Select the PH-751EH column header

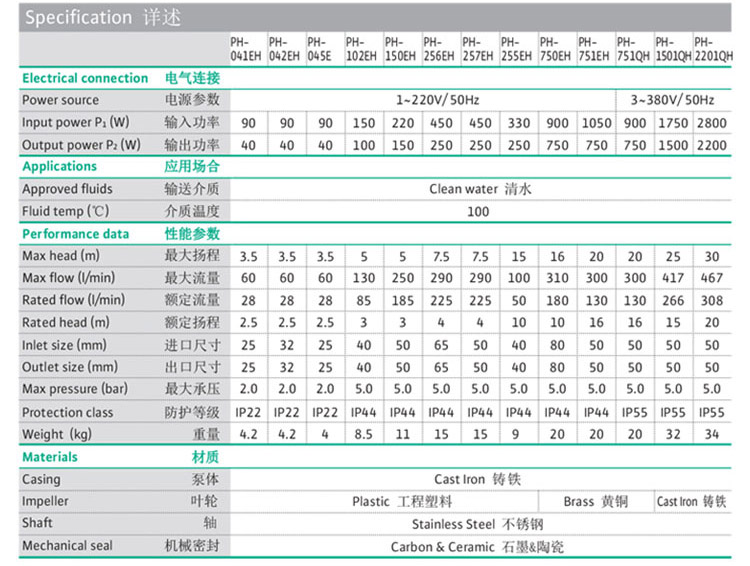tap(594, 49)
